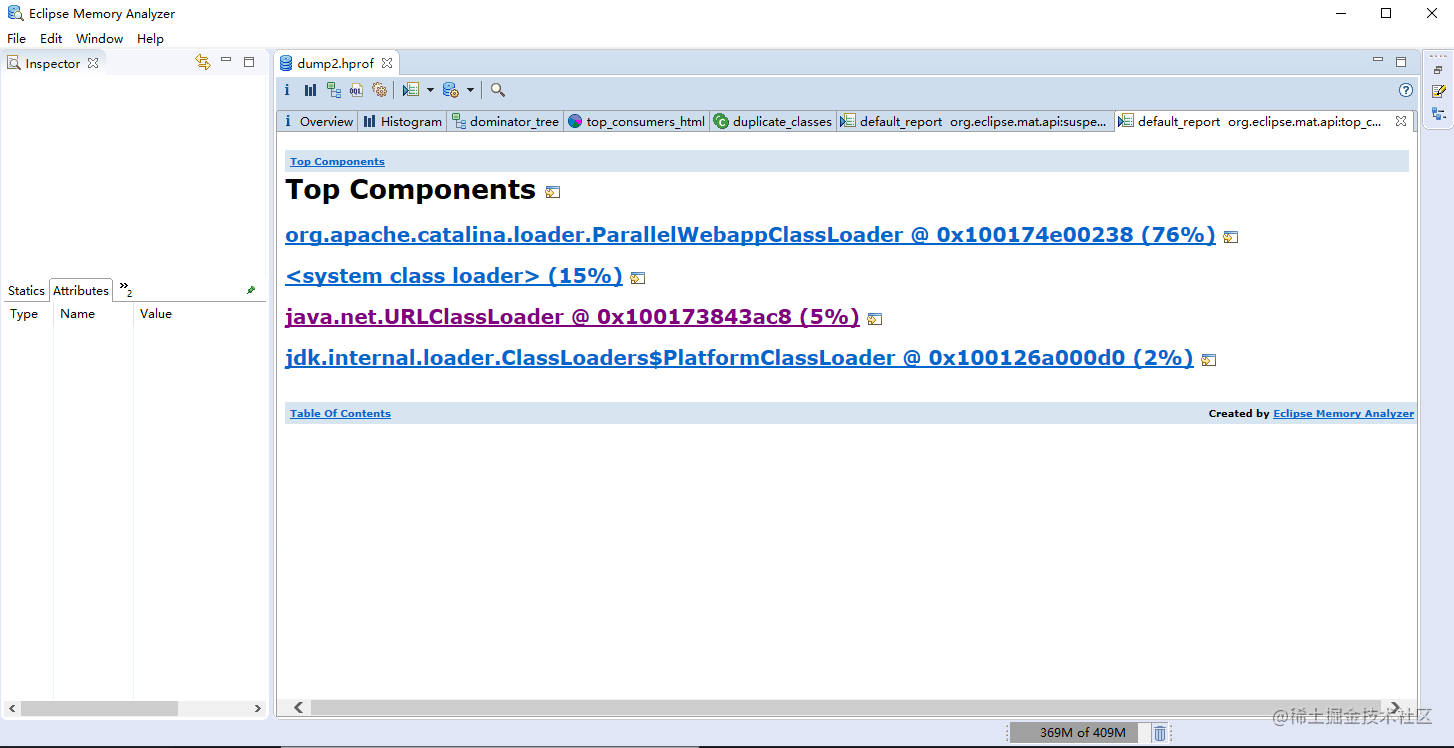Click the Name column header in Inspector
This screenshot has width=1454, height=748.
pos(93,314)
